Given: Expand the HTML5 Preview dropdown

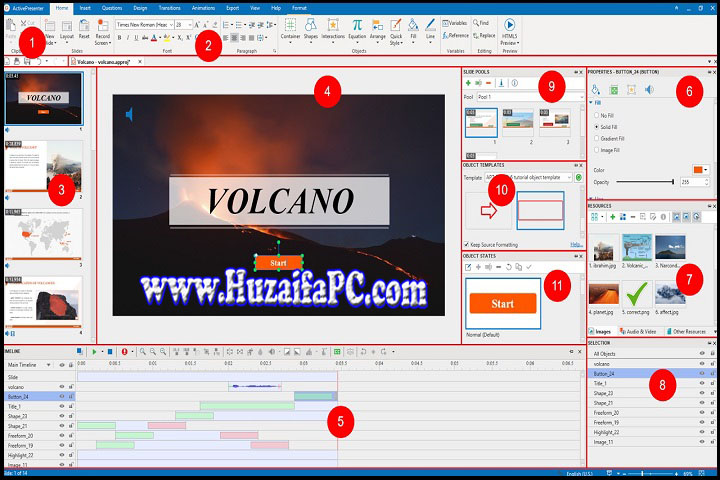Looking at the screenshot, I should coord(510,43).
